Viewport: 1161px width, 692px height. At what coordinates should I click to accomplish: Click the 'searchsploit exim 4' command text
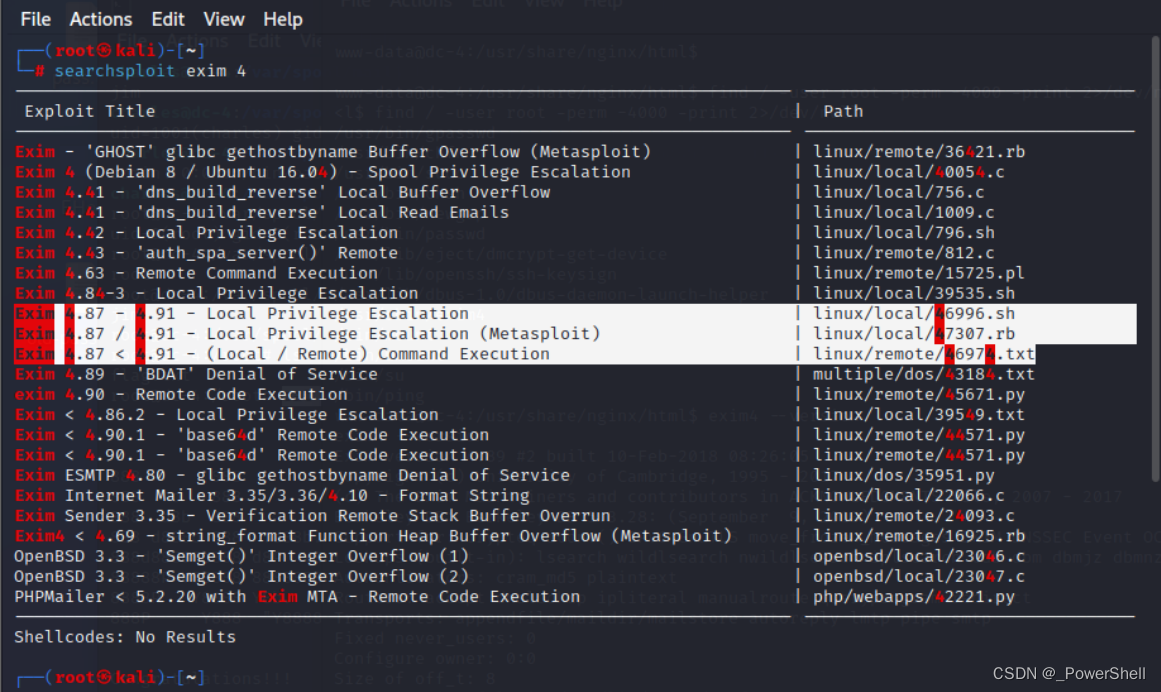(x=150, y=71)
